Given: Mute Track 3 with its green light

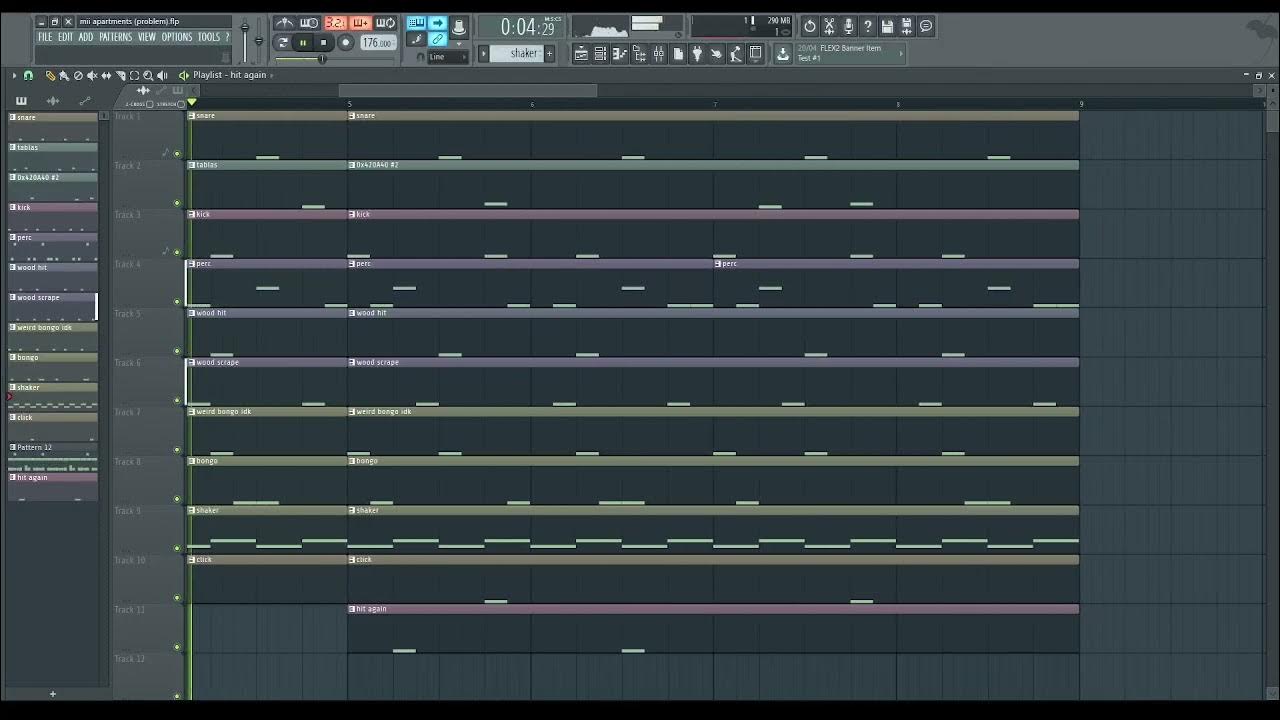Looking at the screenshot, I should (177, 252).
